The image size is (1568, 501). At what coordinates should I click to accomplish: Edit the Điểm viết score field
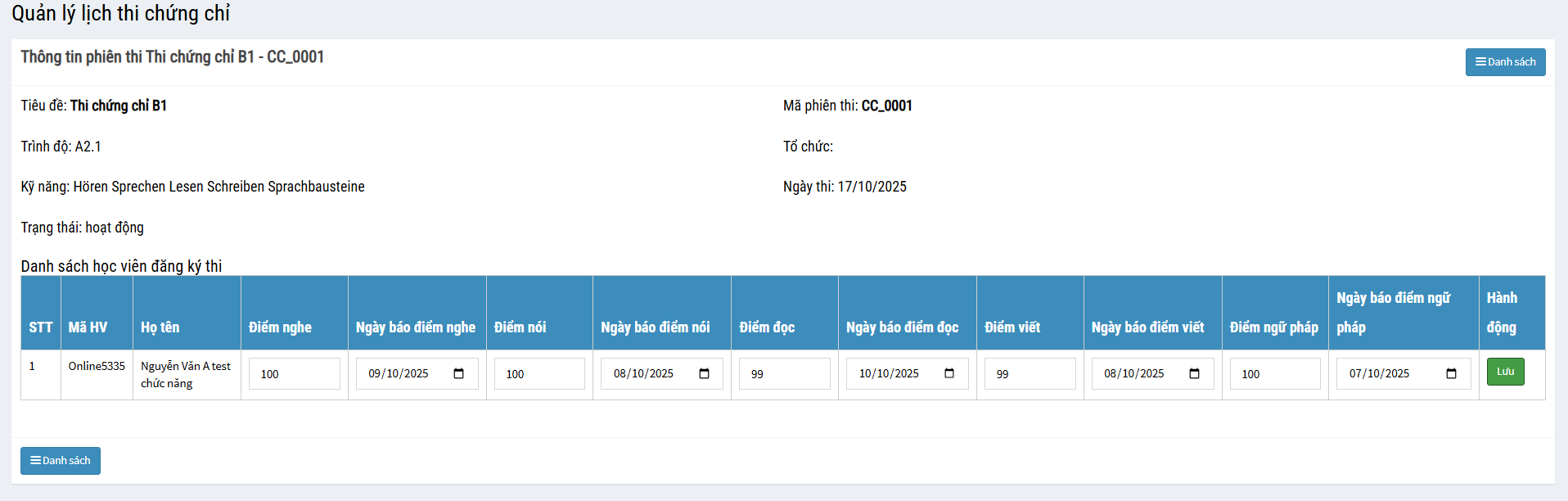1030,374
